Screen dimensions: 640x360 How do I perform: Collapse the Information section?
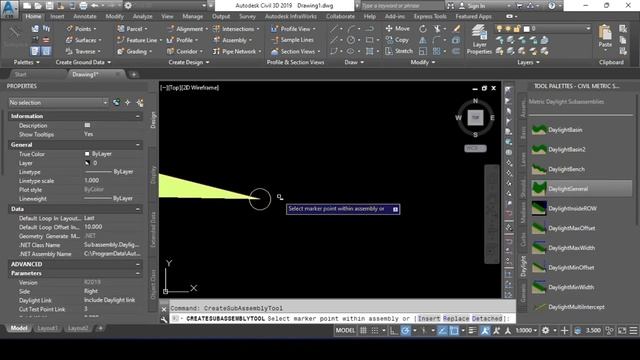[x=138, y=116]
